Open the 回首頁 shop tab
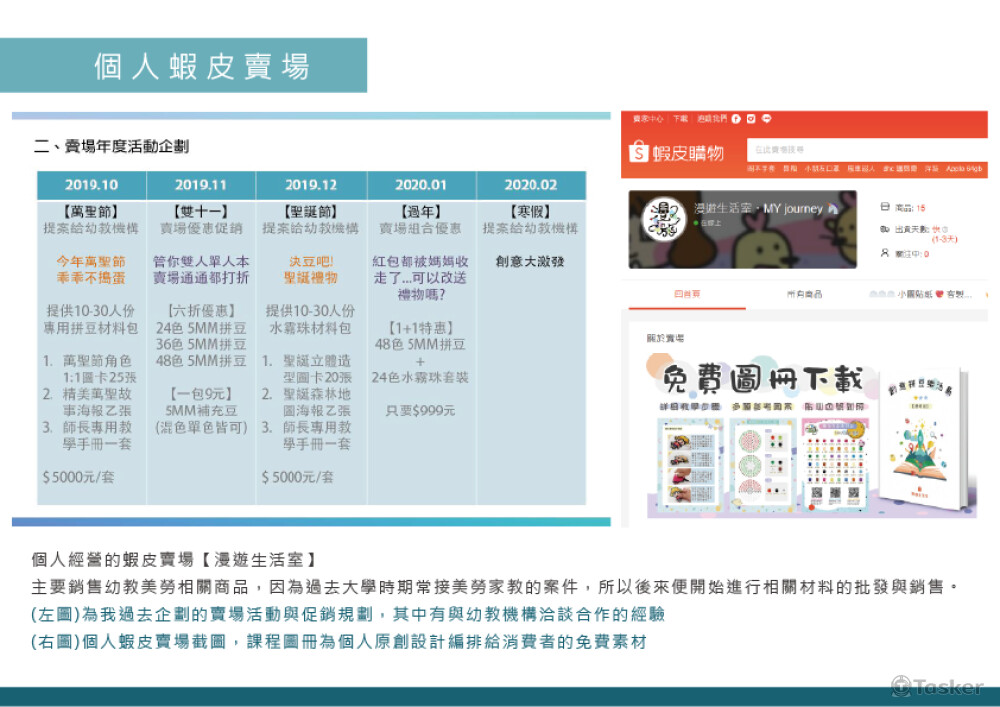The width and height of the screenshot is (1000, 707). (686, 294)
